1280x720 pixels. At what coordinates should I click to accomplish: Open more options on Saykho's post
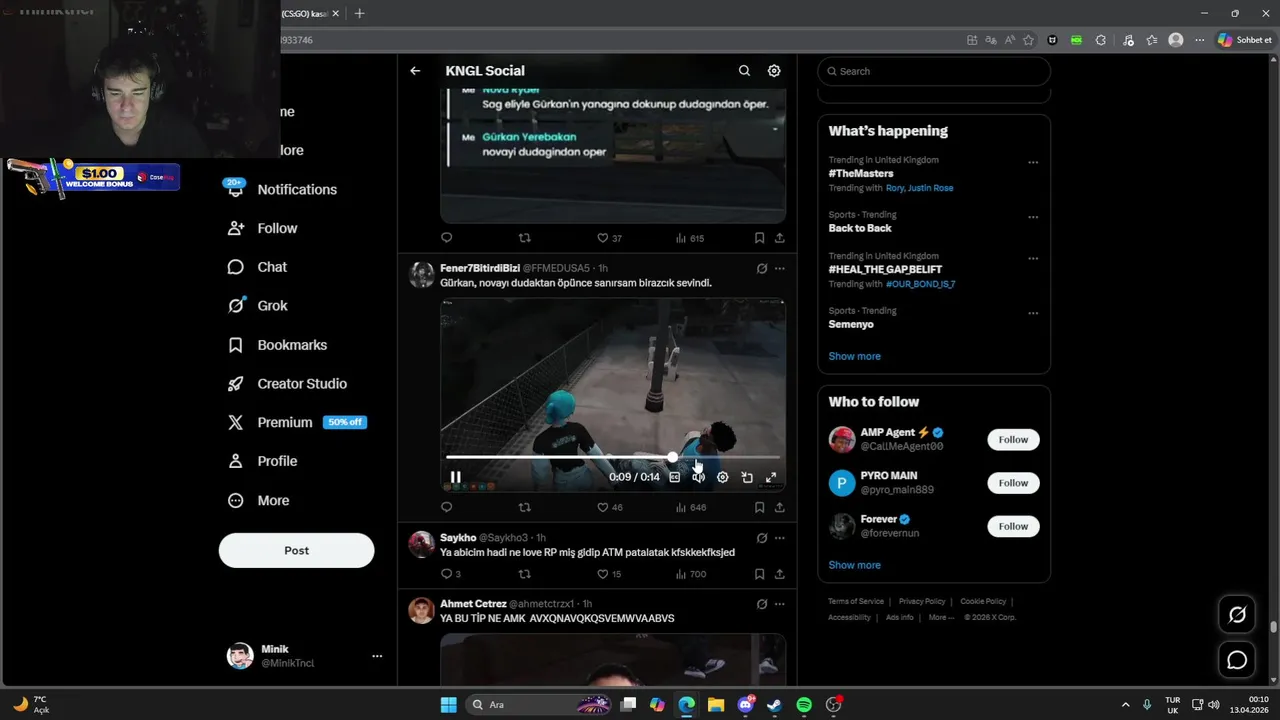780,538
